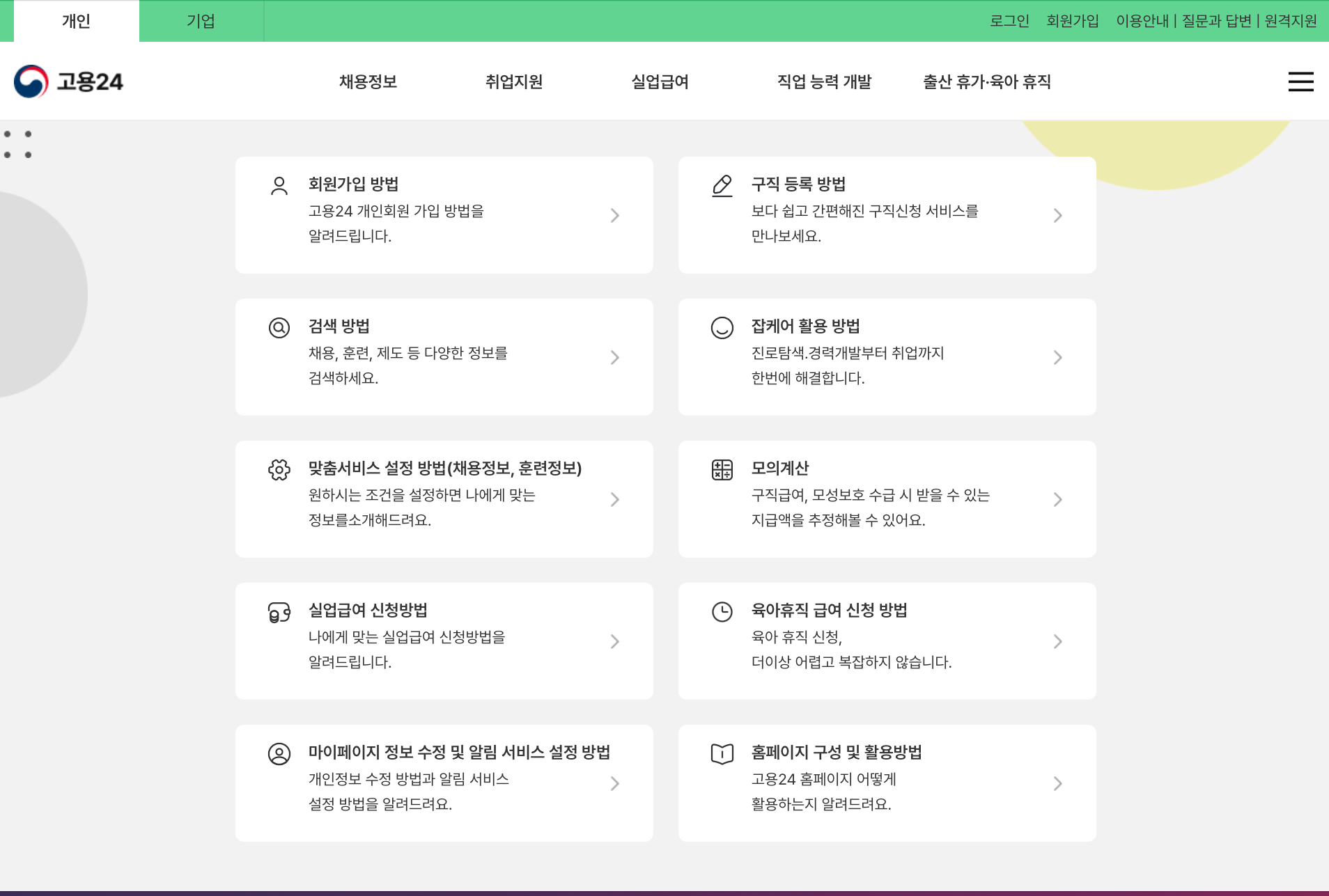Open the 모의계산 card via its chevron

pyautogui.click(x=1057, y=498)
